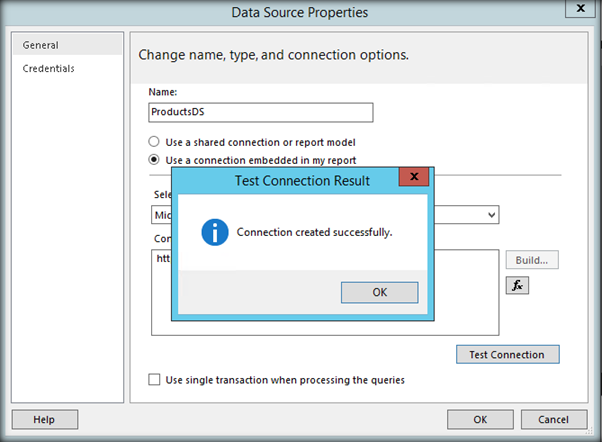Select 'Use a shared connection or report model'
This screenshot has height=442, width=602.
(154, 142)
